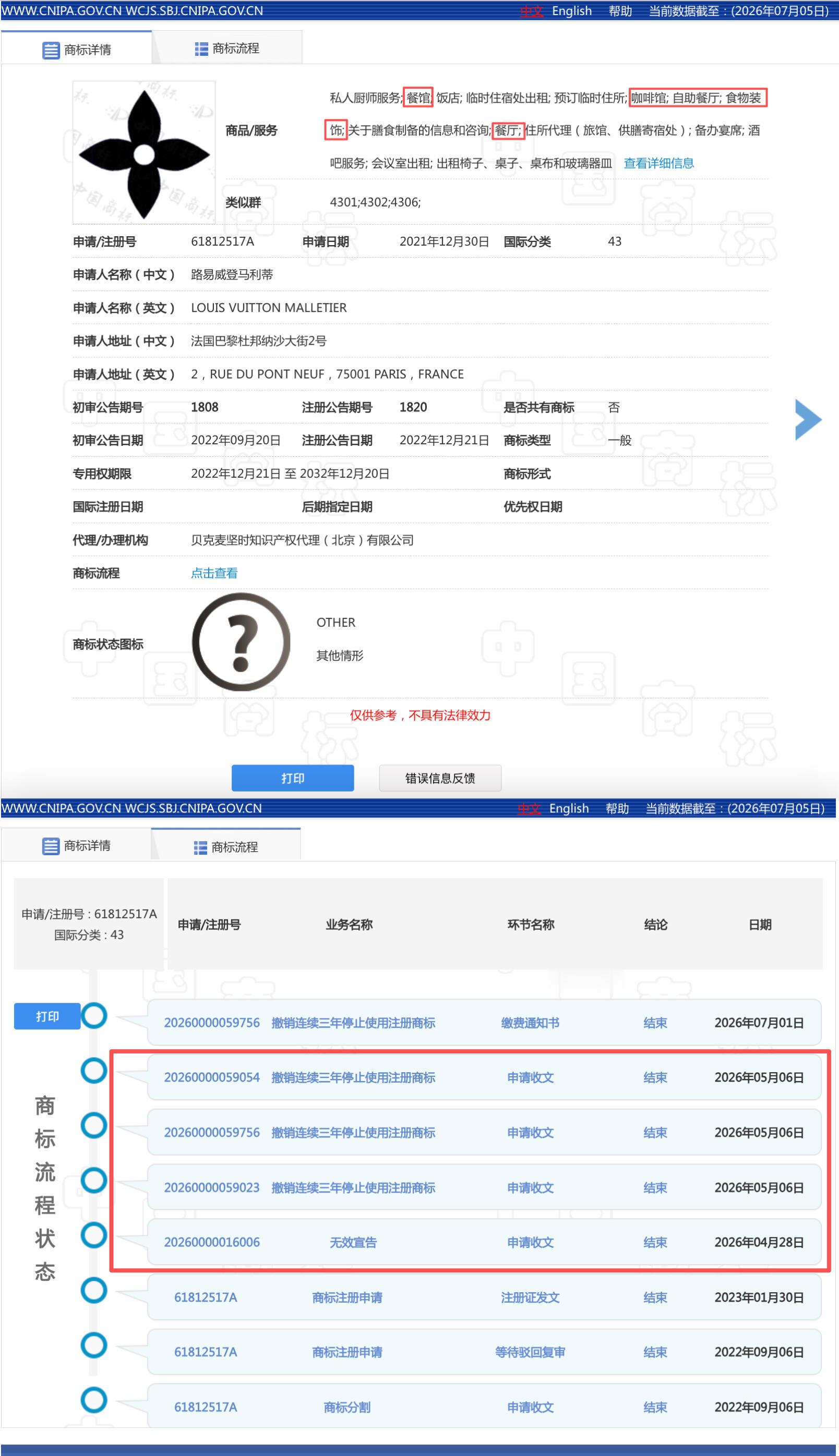The width and height of the screenshot is (839, 1456).
Task: Select registration number 61812517A in details
Action: click(x=222, y=241)
